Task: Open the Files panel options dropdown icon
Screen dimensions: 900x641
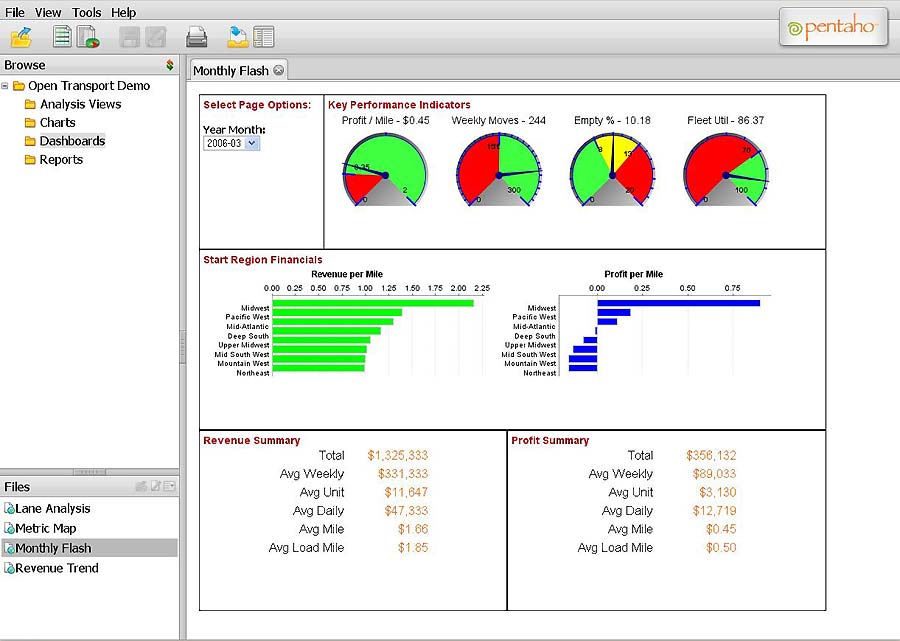Action: click(x=169, y=487)
